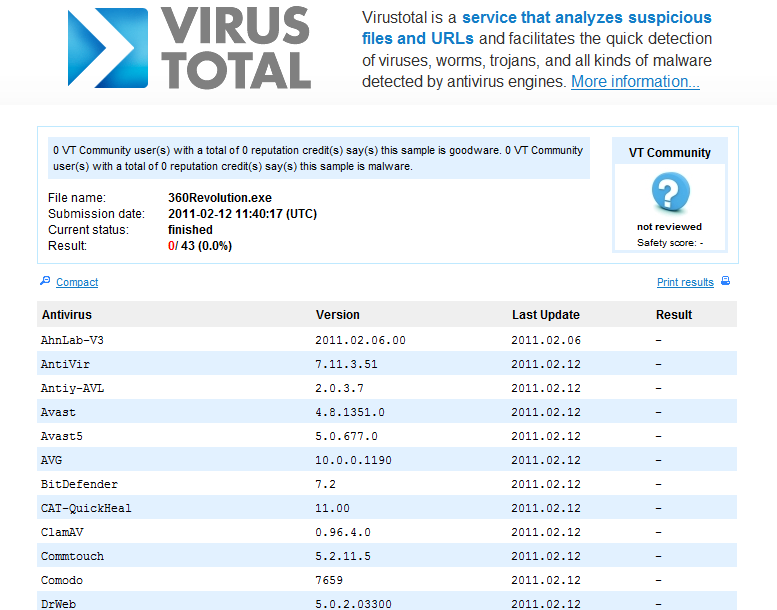Click the VT Community reputation summary text
Image resolution: width=777 pixels, height=610 pixels.
tap(318, 158)
